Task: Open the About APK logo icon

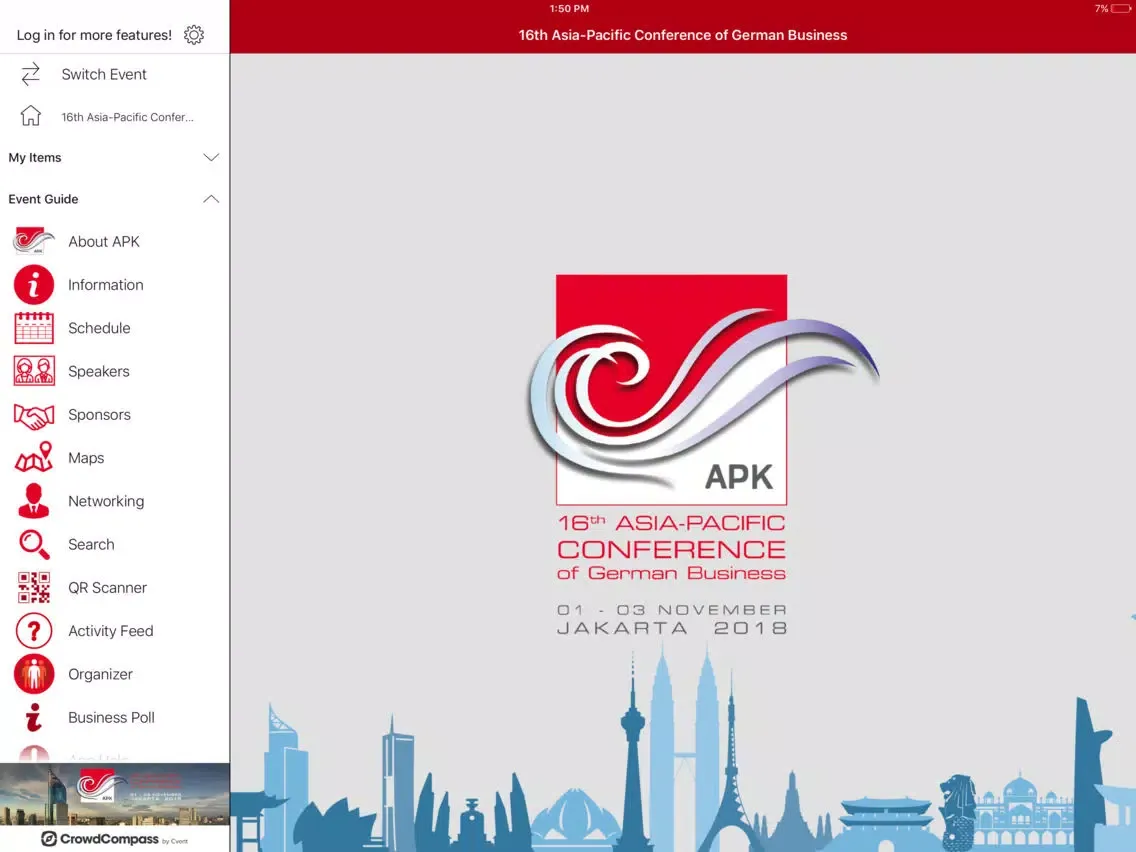Action: (x=33, y=241)
